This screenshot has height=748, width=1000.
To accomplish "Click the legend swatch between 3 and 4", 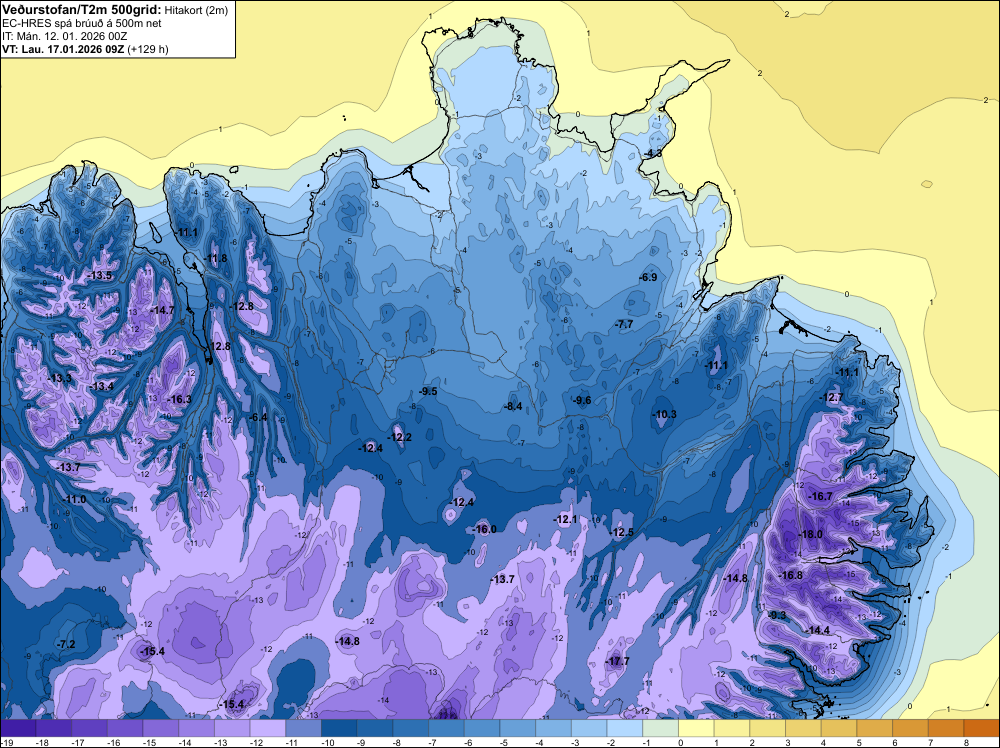I will (803, 728).
